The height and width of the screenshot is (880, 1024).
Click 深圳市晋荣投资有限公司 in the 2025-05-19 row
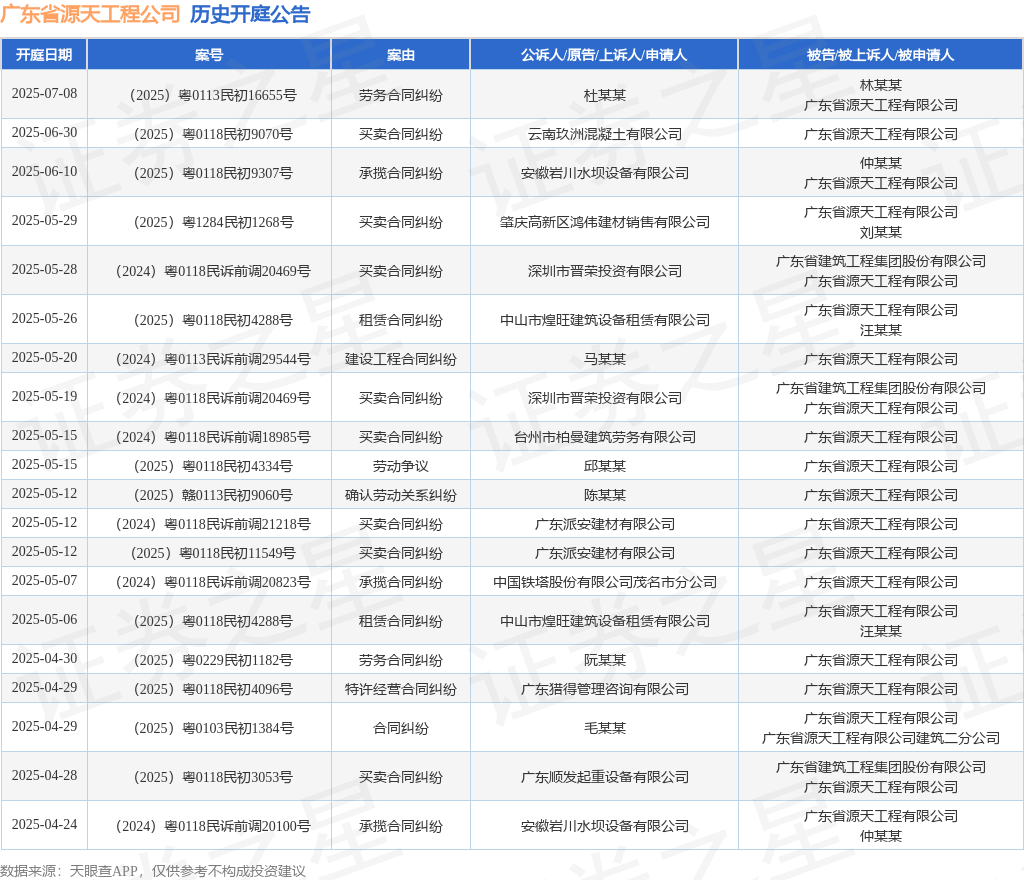pos(605,399)
